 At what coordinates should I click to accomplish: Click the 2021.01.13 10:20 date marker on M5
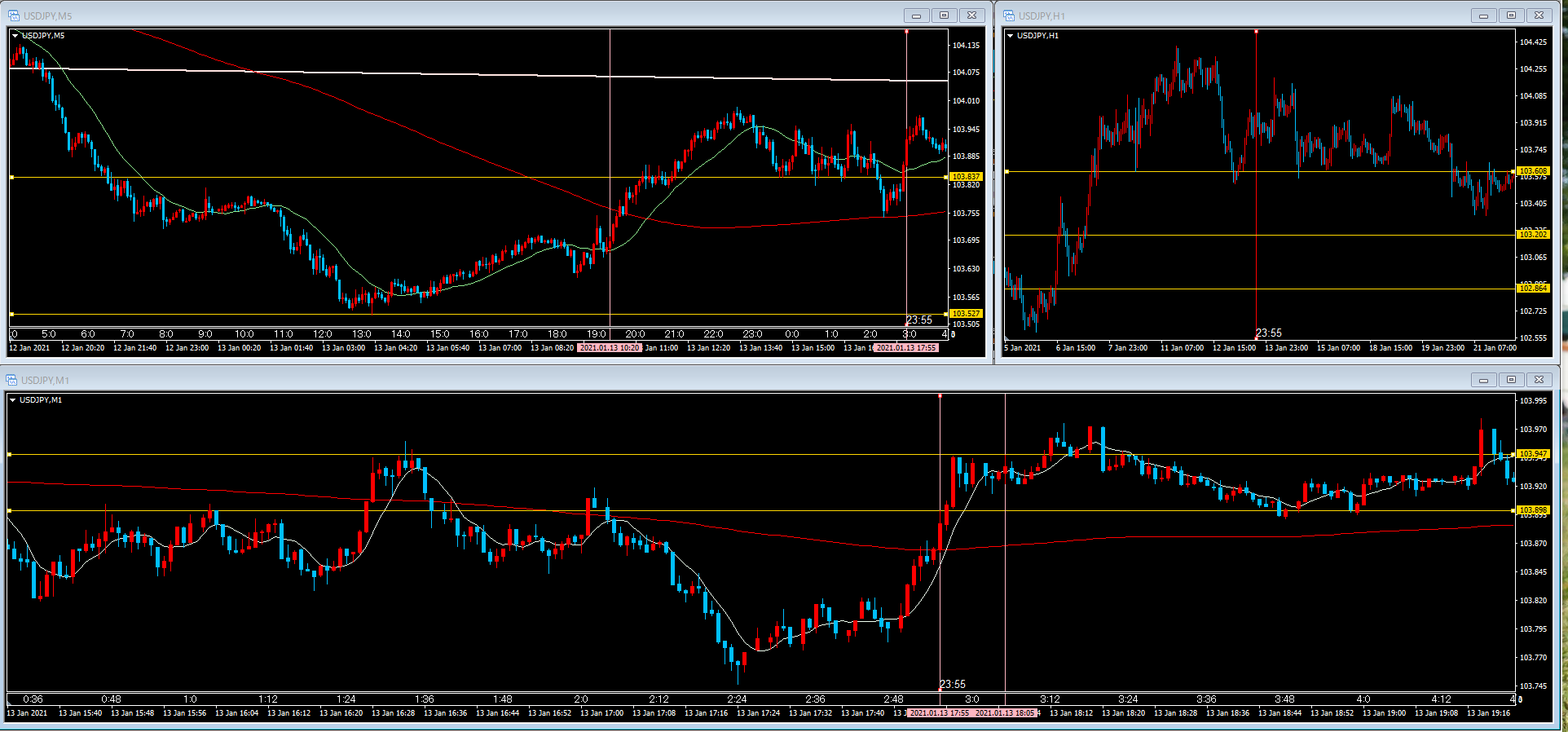point(610,348)
